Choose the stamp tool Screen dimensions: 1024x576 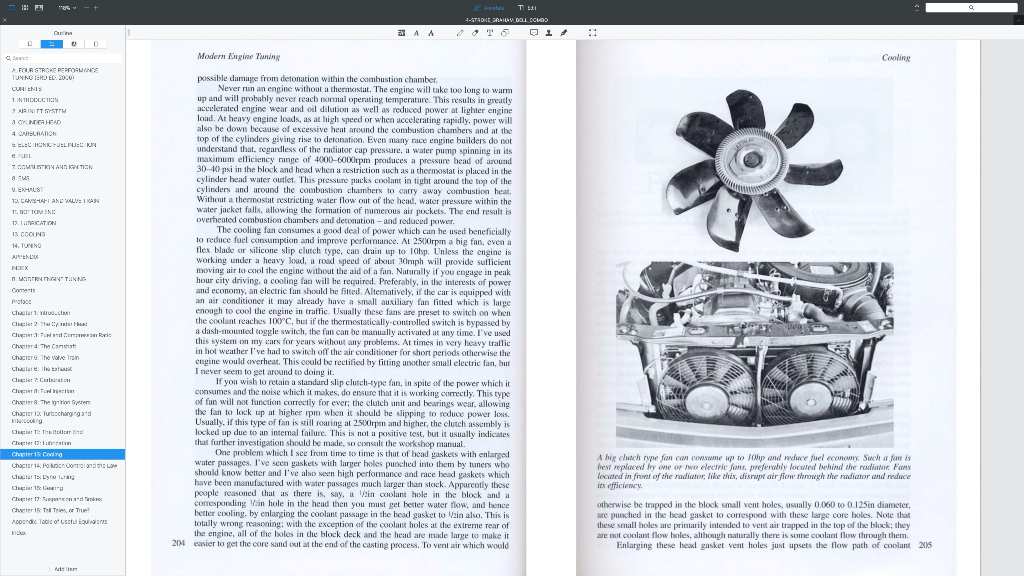click(x=548, y=33)
